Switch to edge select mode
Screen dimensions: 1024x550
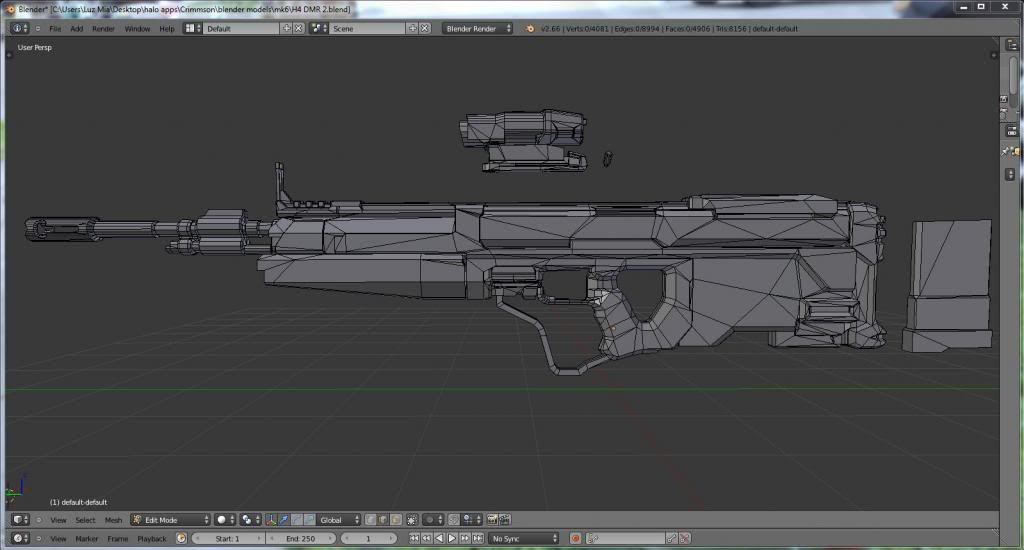click(x=383, y=520)
